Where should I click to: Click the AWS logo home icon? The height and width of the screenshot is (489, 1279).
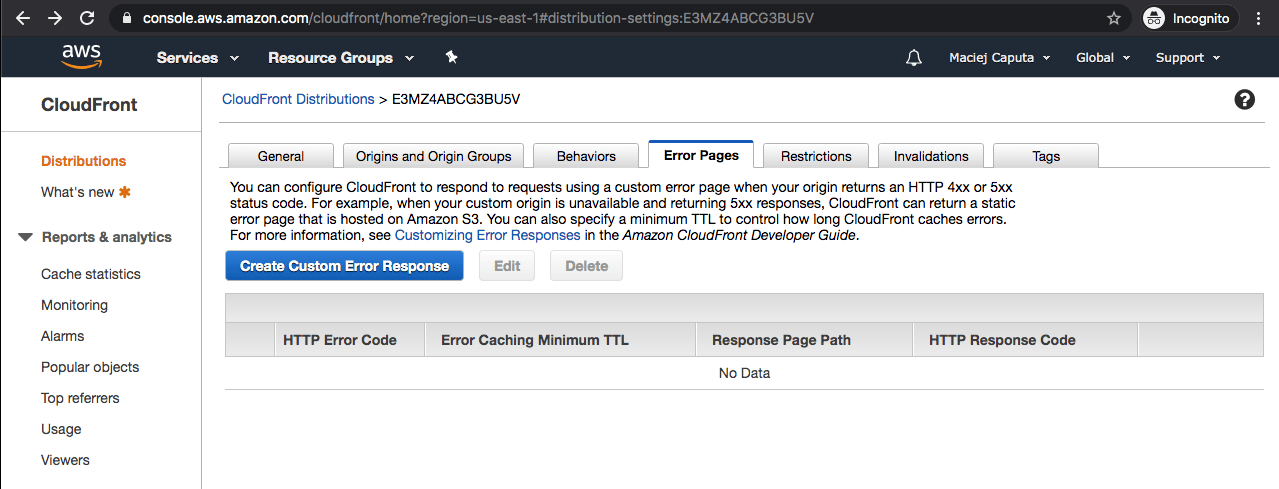tap(81, 57)
